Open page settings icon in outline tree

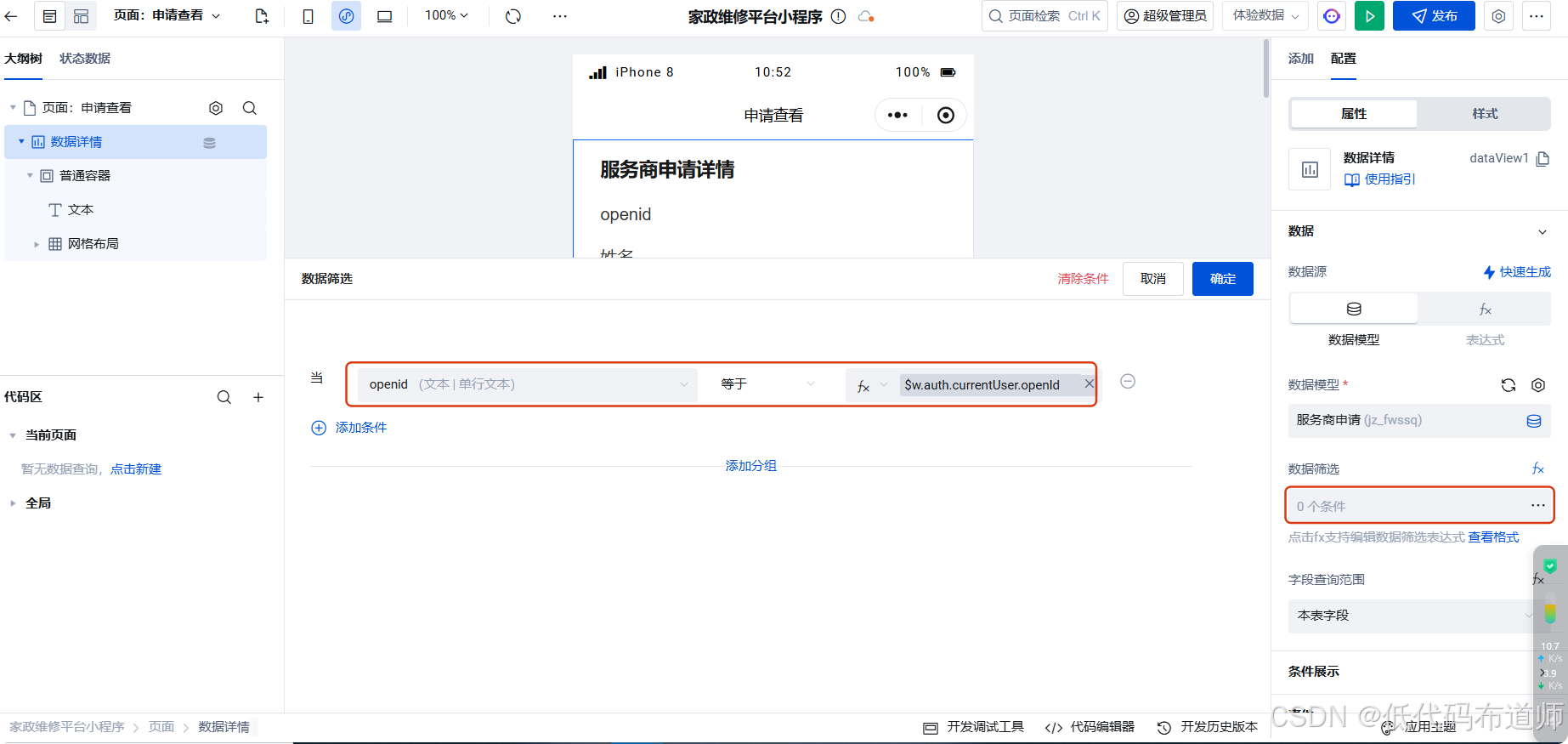[x=216, y=108]
